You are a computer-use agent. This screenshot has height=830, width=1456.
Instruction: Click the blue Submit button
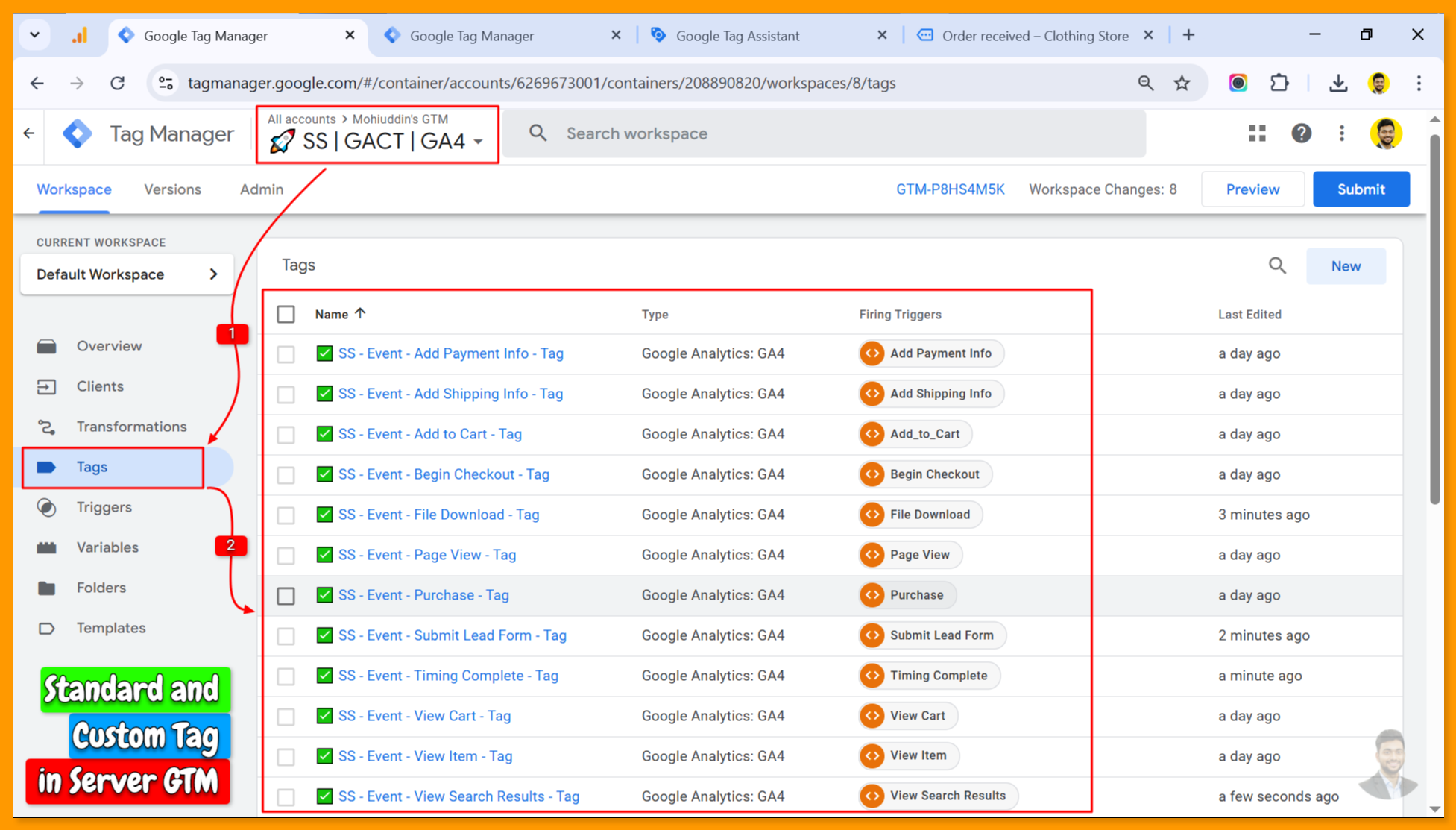(1361, 189)
